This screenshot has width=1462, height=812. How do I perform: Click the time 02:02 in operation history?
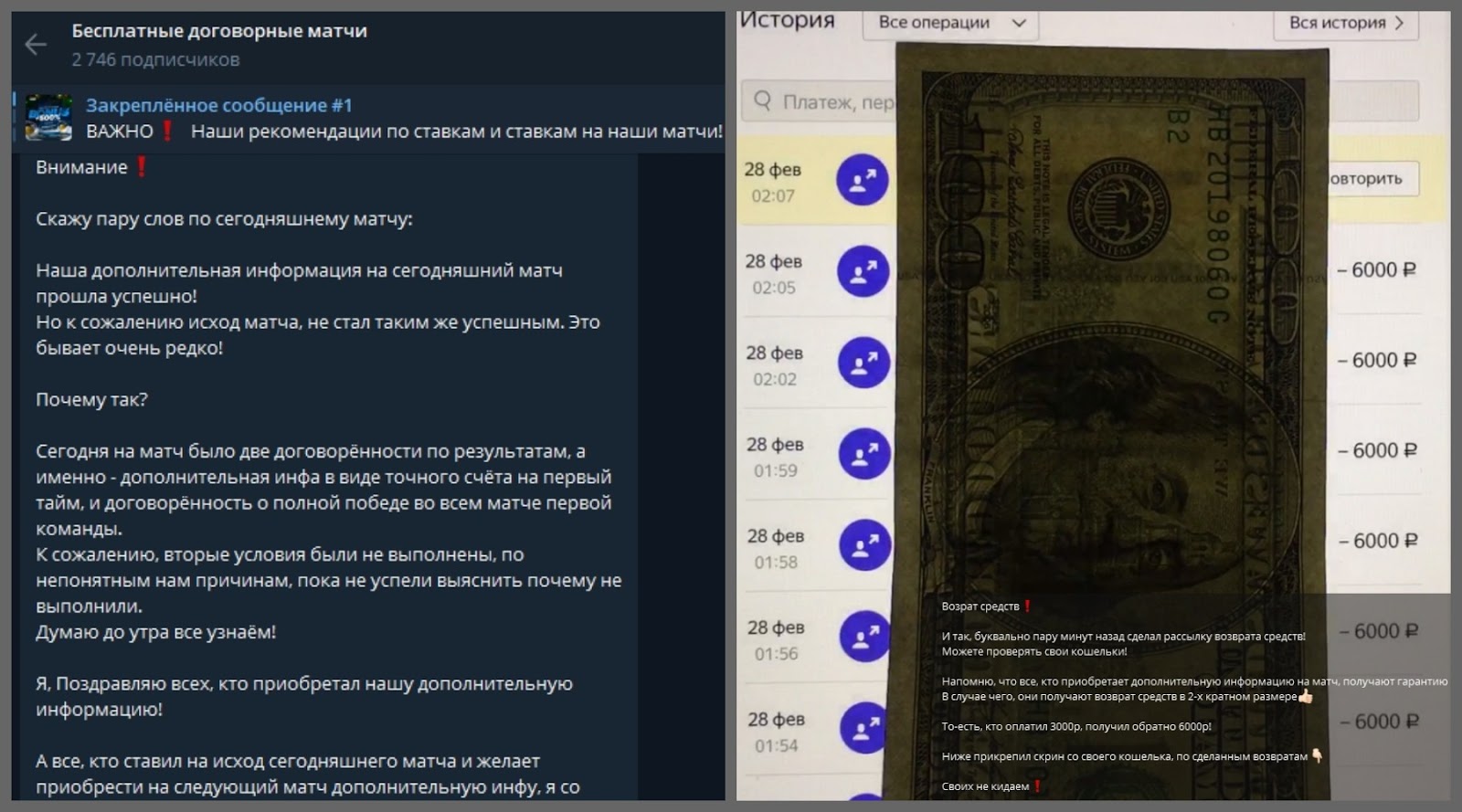pos(775,379)
